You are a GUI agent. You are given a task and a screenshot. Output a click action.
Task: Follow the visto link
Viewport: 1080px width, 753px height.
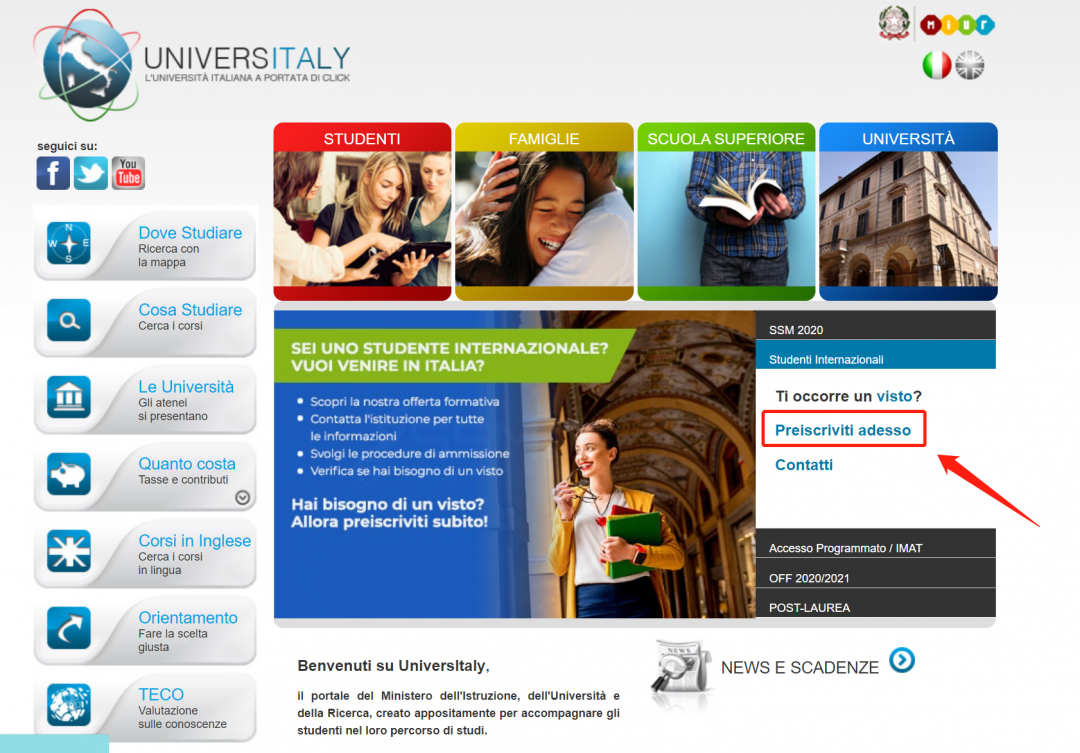point(894,396)
